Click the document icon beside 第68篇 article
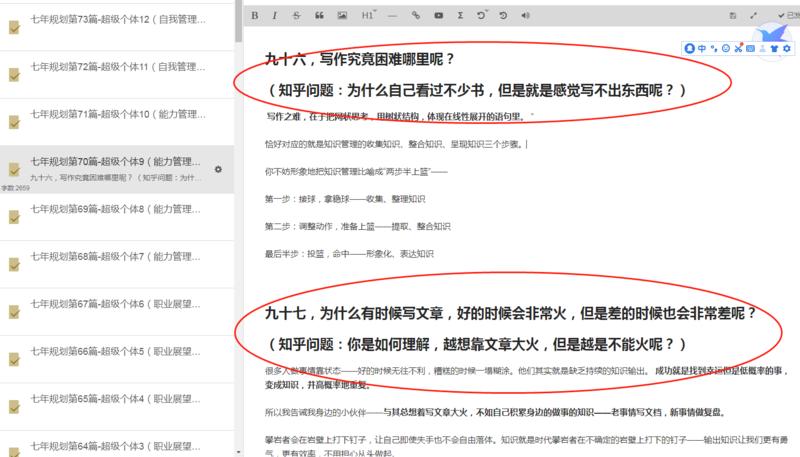800x457 pixels. pyautogui.click(x=14, y=264)
